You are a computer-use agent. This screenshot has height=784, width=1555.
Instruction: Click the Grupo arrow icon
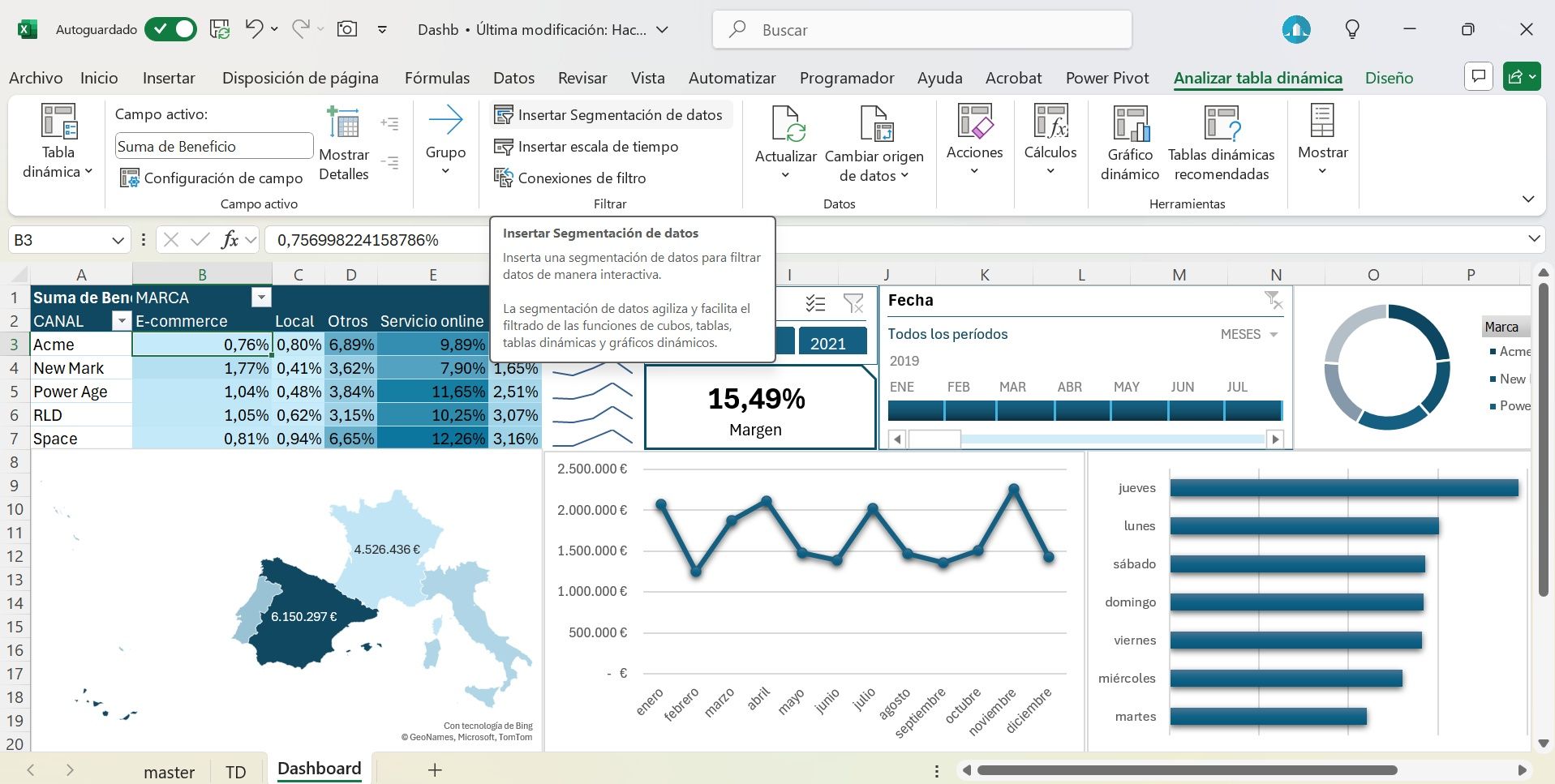pyautogui.click(x=445, y=120)
